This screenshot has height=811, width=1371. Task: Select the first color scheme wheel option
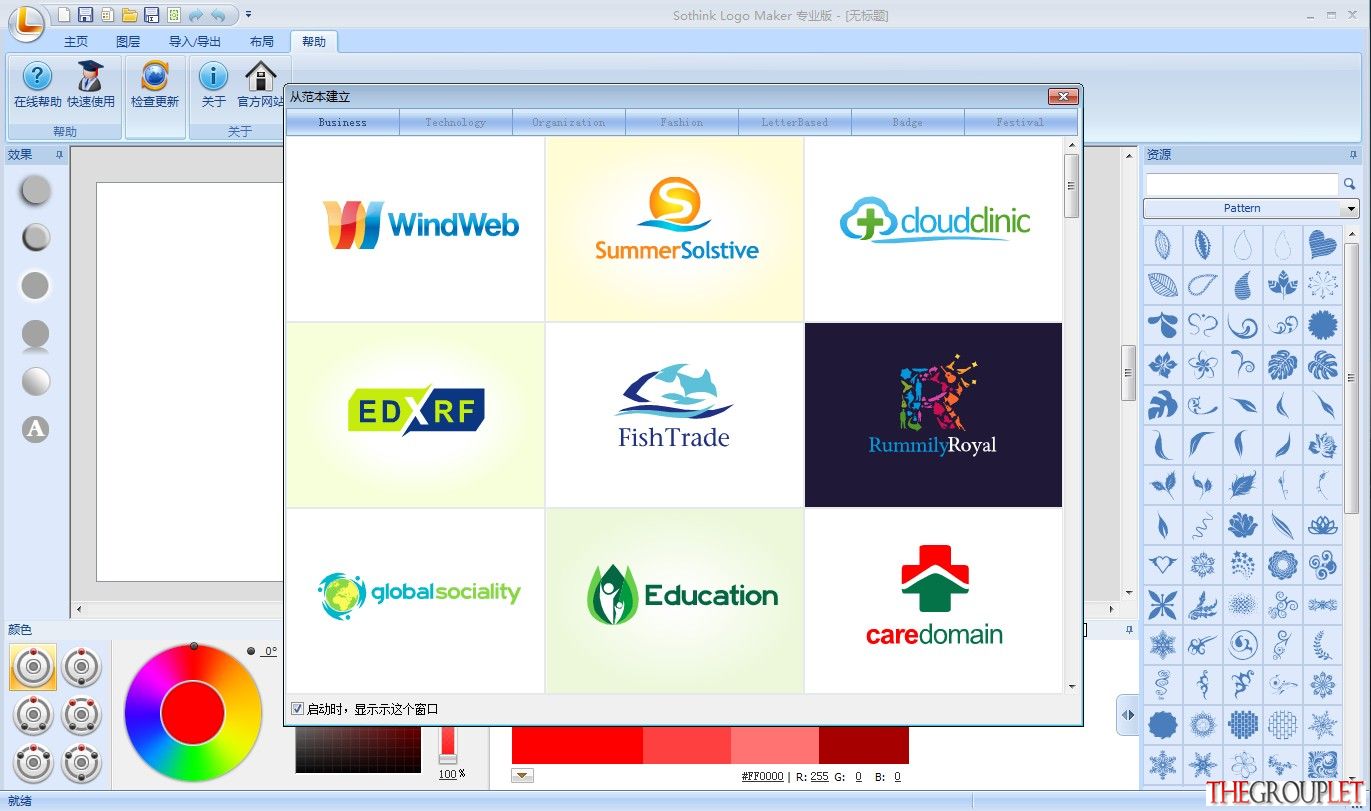click(x=33, y=667)
